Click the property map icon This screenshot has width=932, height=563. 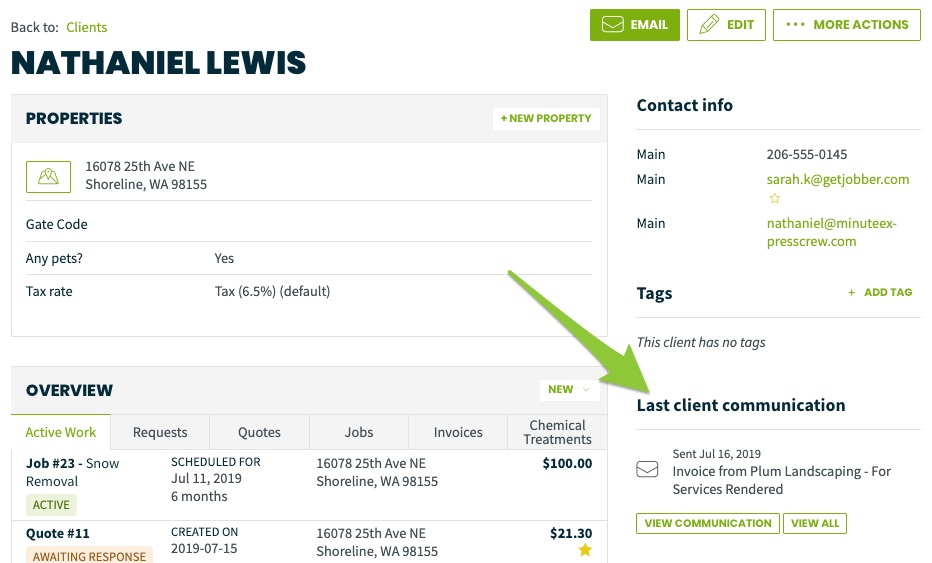tap(48, 177)
